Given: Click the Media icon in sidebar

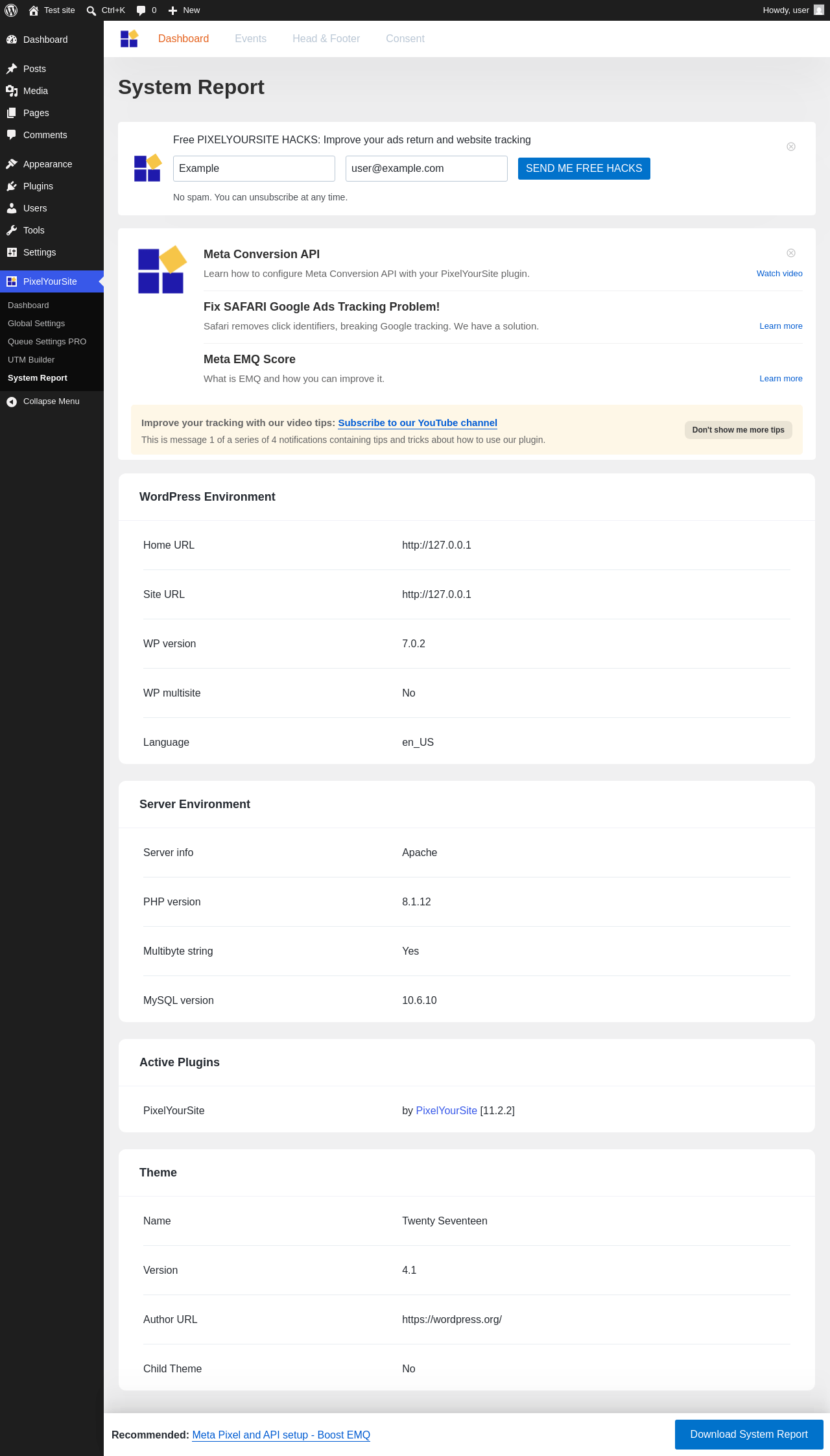Looking at the screenshot, I should tap(12, 91).
